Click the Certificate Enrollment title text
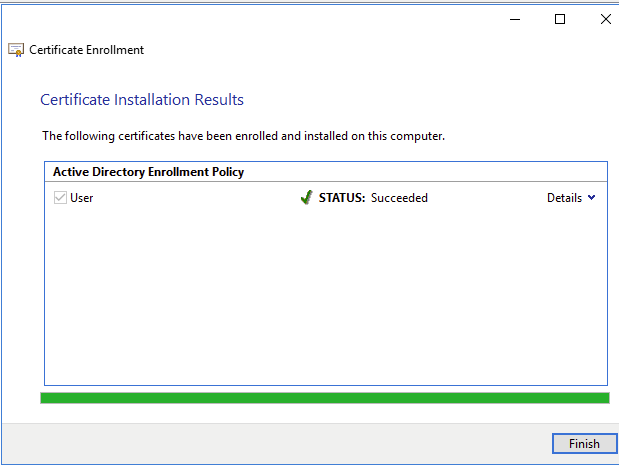Screen dimensions: 619x465 (87, 50)
